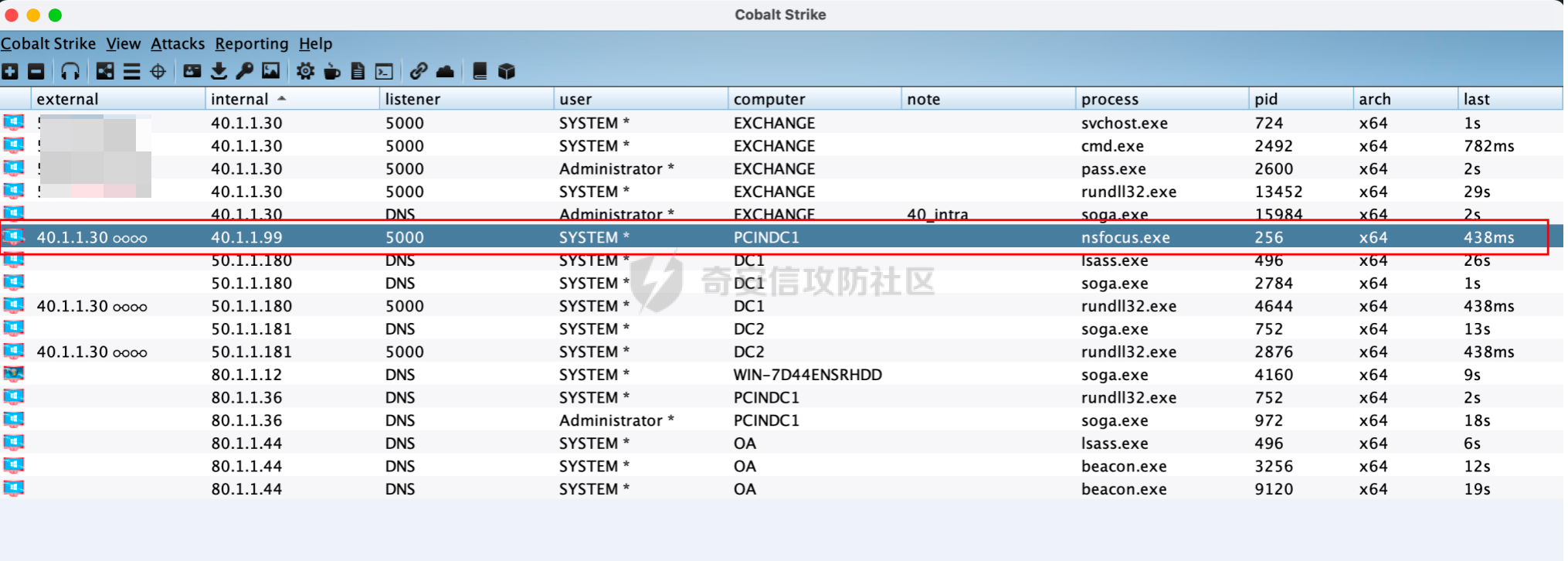Click the beacon icon of svchost.exe row
The height and width of the screenshot is (561, 1568).
click(14, 122)
